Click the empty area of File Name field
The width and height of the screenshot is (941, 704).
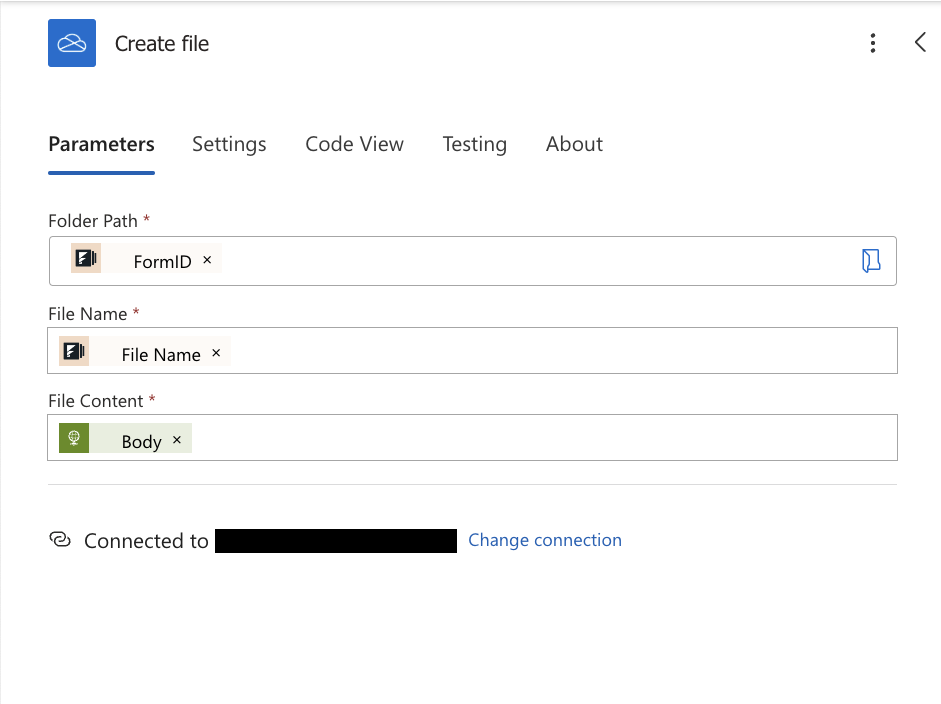560,351
